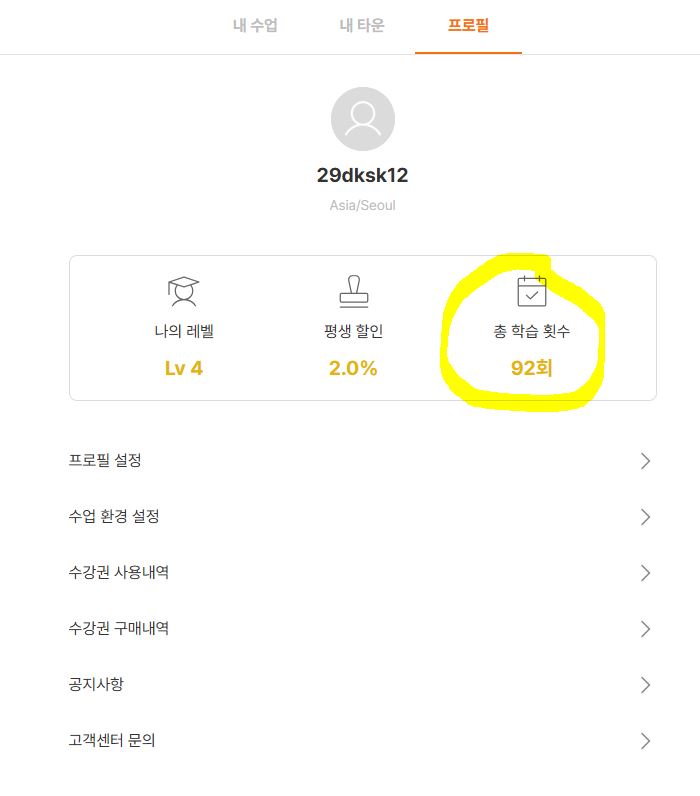Expand 고객센터 문의 chevron arrow
This screenshot has width=700, height=796.
pyautogui.click(x=645, y=741)
